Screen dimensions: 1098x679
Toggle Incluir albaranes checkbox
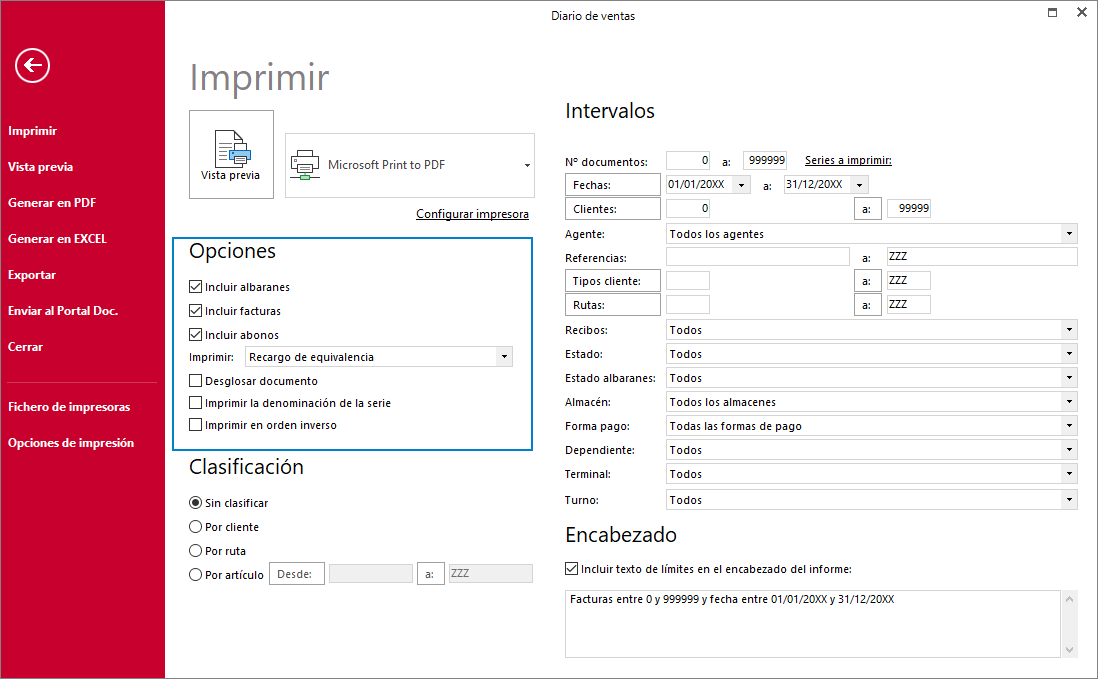[x=195, y=287]
